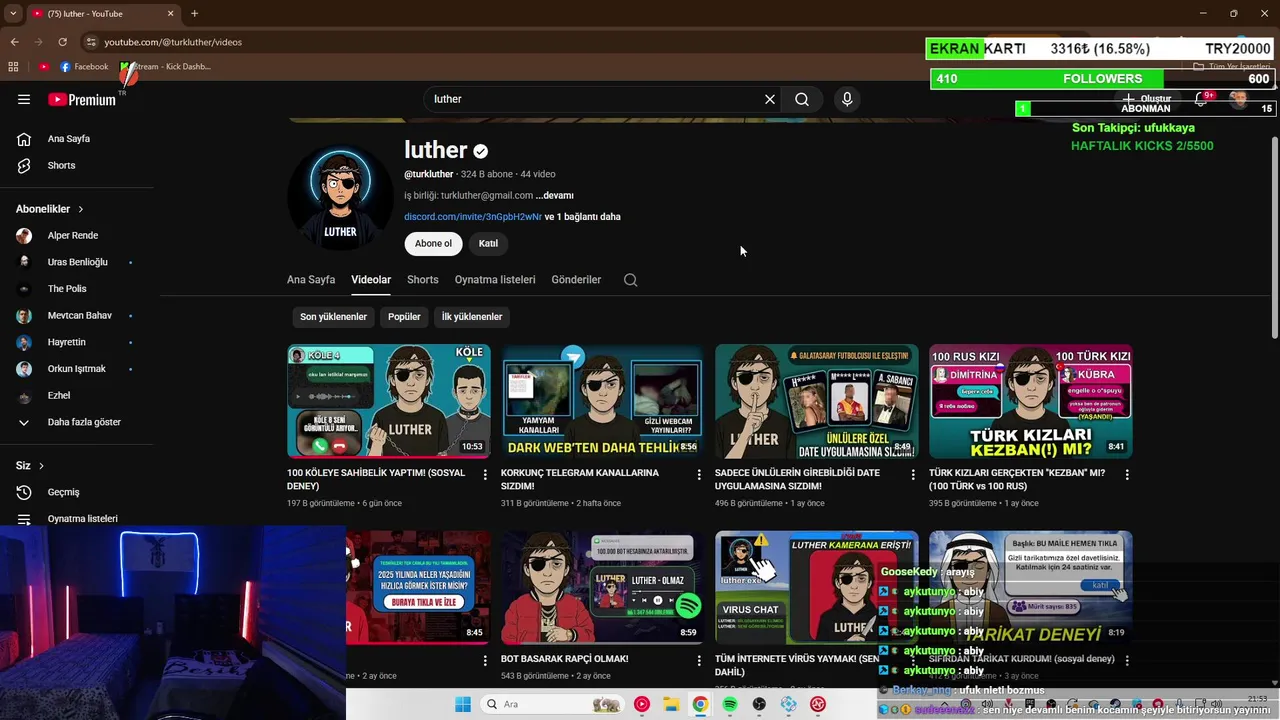Image resolution: width=1280 pixels, height=720 pixels.
Task: Select the Videolar tab
Action: click(371, 280)
